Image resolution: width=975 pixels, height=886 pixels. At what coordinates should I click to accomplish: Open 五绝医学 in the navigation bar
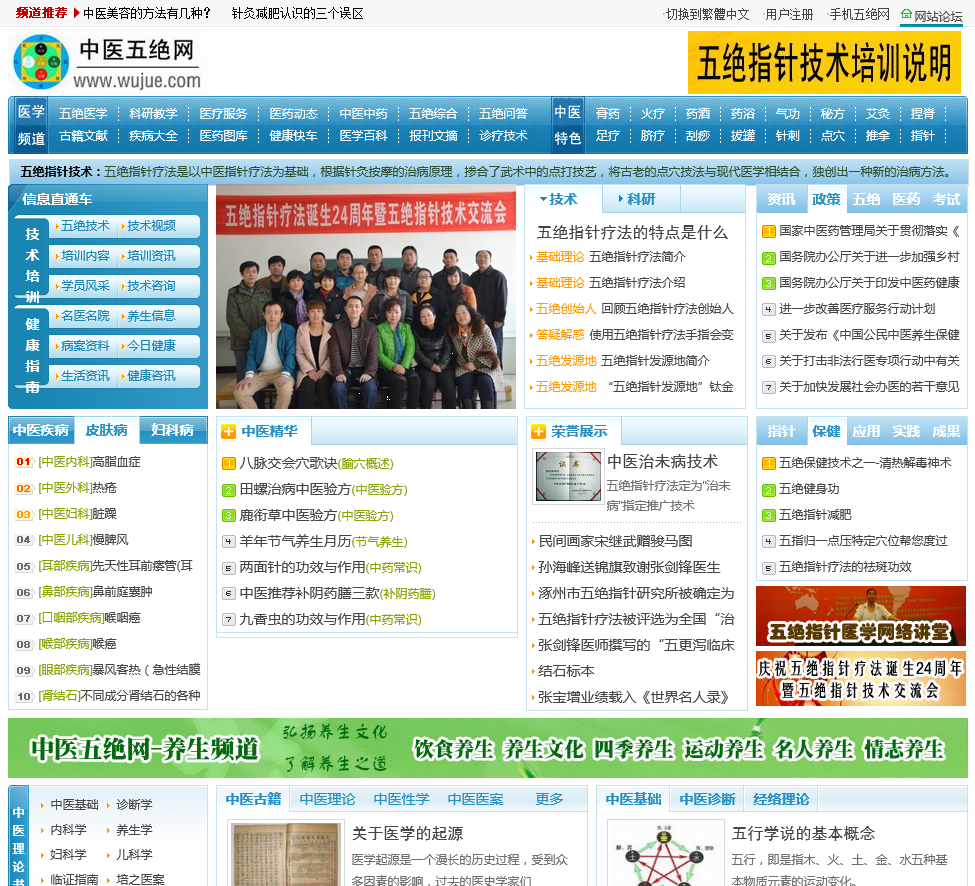[83, 114]
